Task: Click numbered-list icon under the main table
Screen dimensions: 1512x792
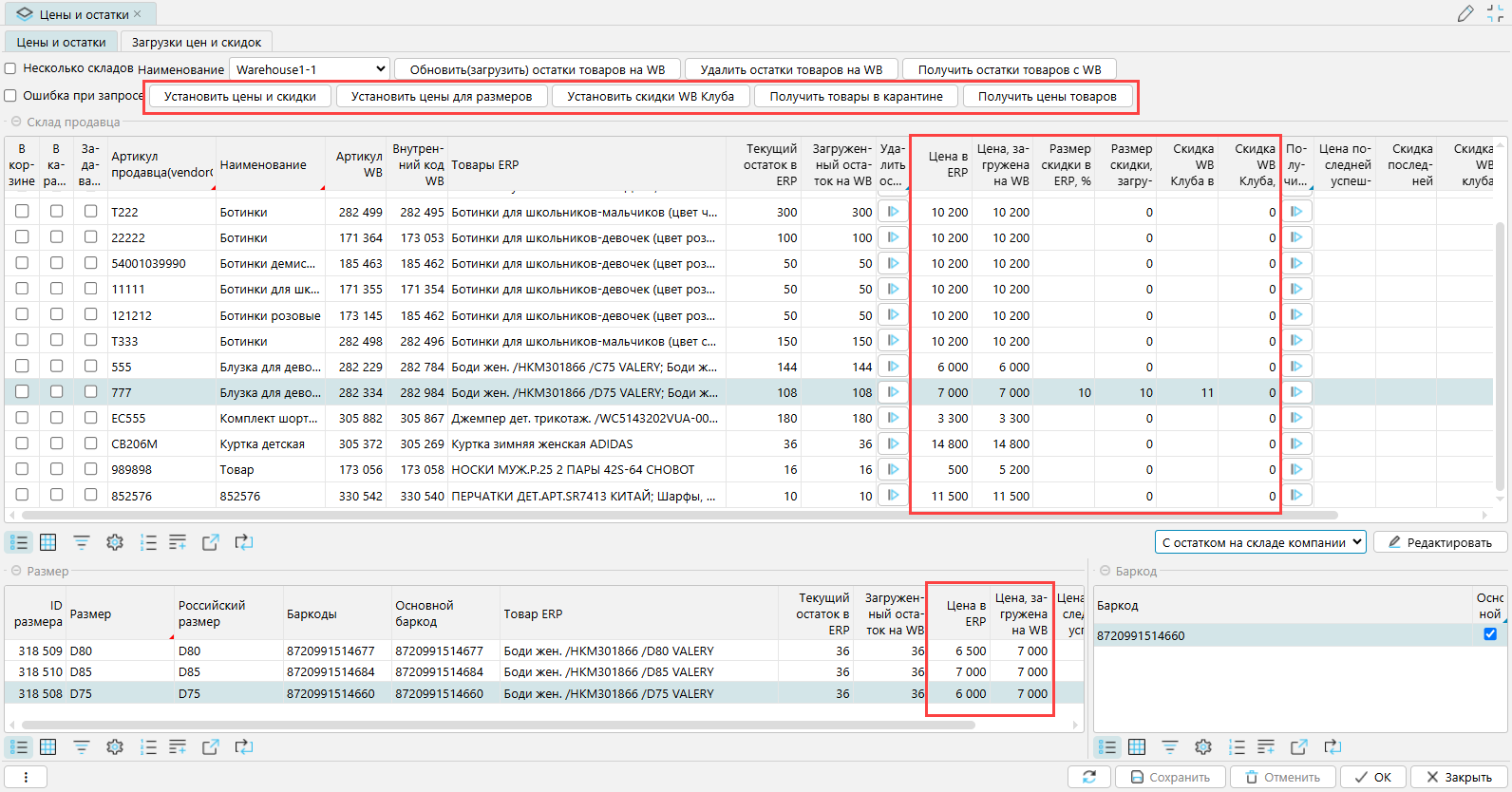Action: pos(148,542)
